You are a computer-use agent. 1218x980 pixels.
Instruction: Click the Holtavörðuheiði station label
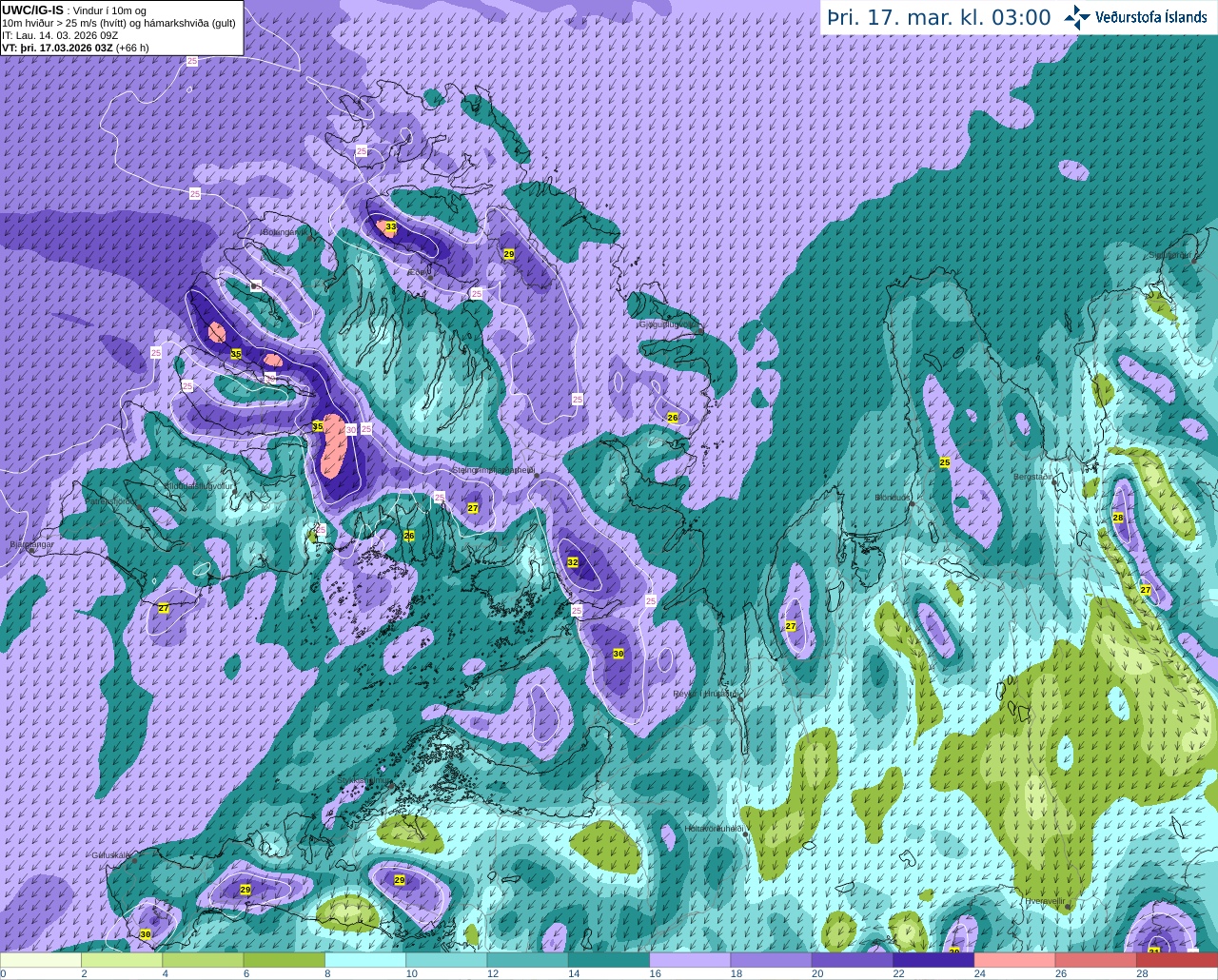pos(714,829)
